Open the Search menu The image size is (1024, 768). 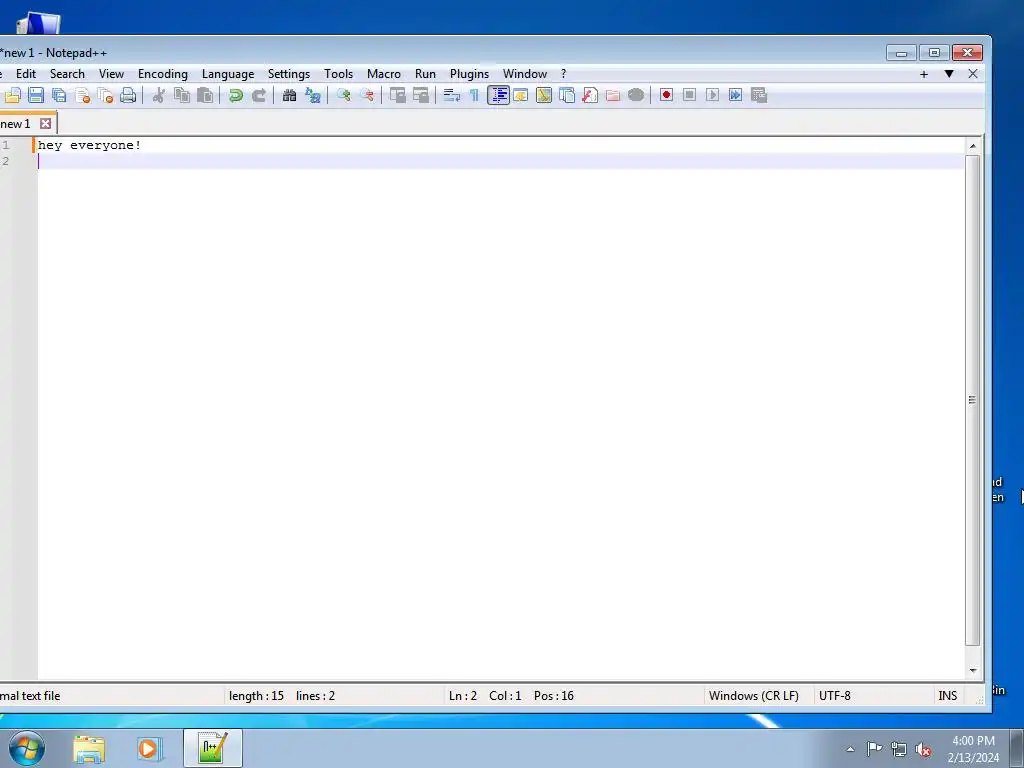[x=67, y=74]
